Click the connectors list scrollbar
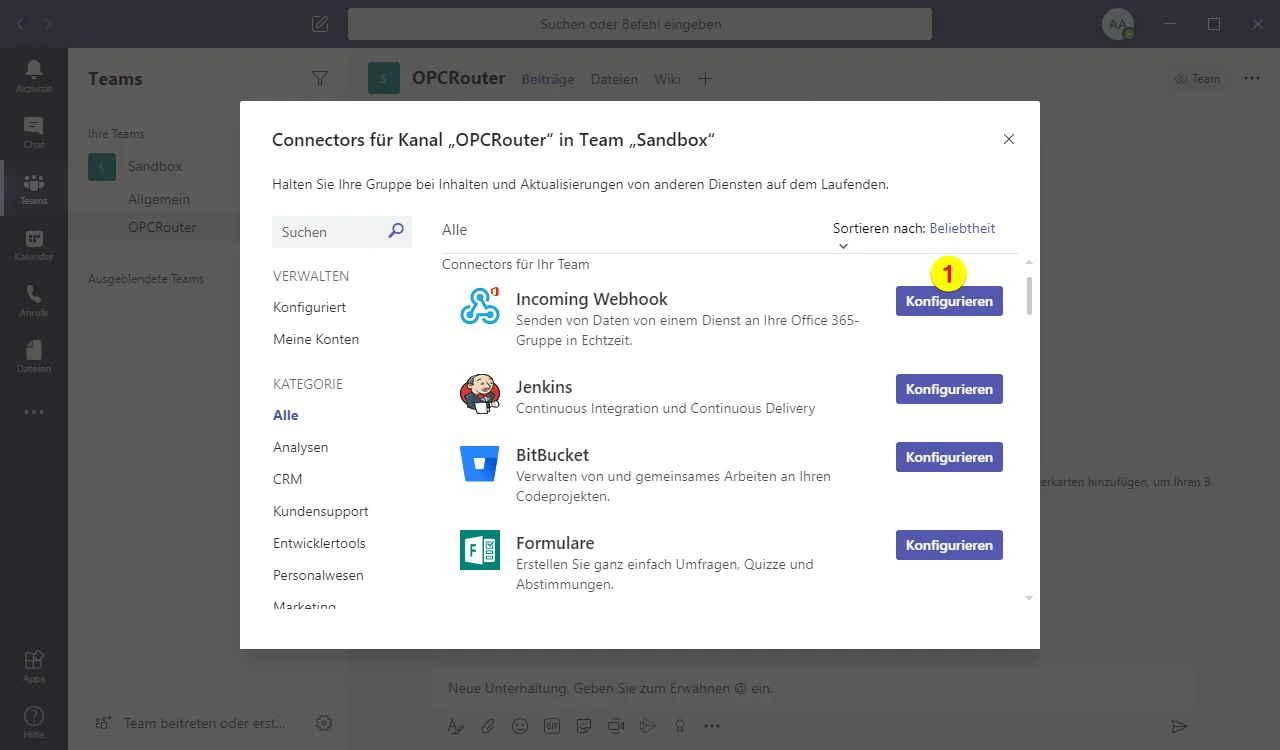This screenshot has height=750, width=1280. (1029, 295)
